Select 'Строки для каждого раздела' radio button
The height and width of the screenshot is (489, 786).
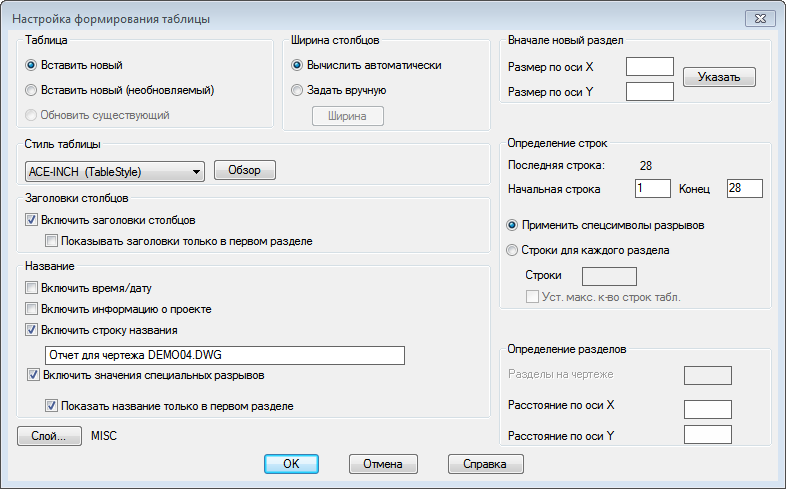point(513,250)
